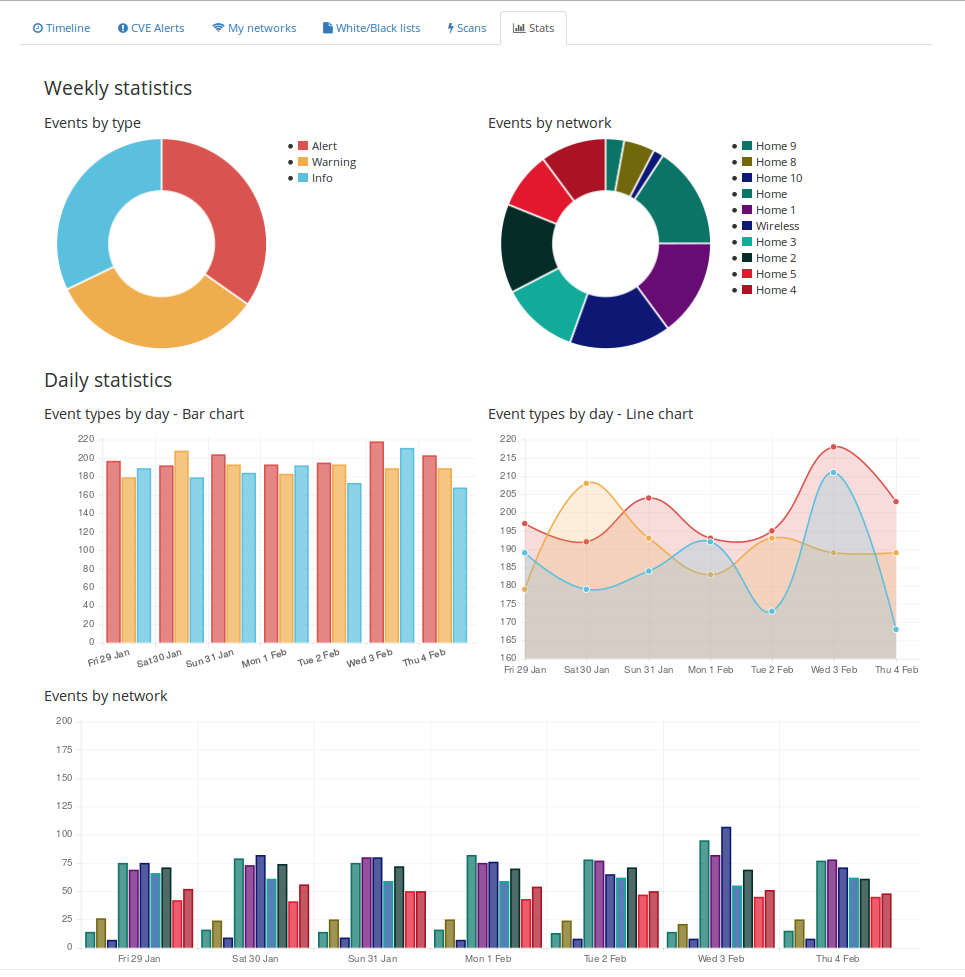Open the Timeline tab
Viewport: 965px width, 977px height.
click(x=61, y=28)
